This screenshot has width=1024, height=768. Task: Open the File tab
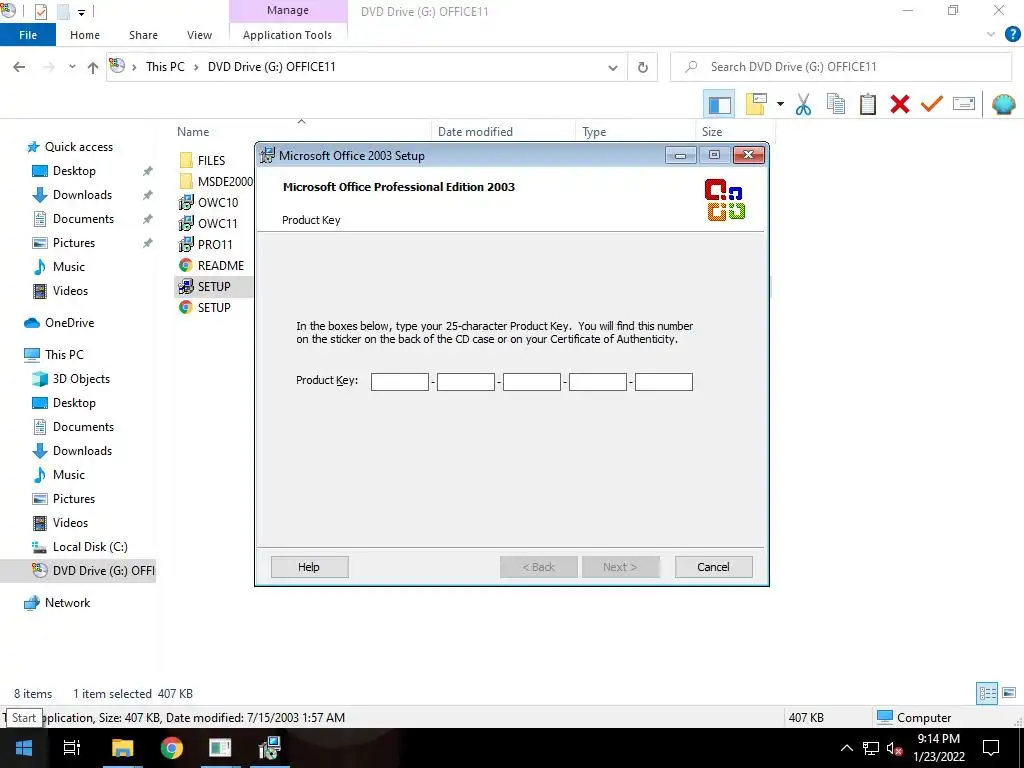[28, 35]
